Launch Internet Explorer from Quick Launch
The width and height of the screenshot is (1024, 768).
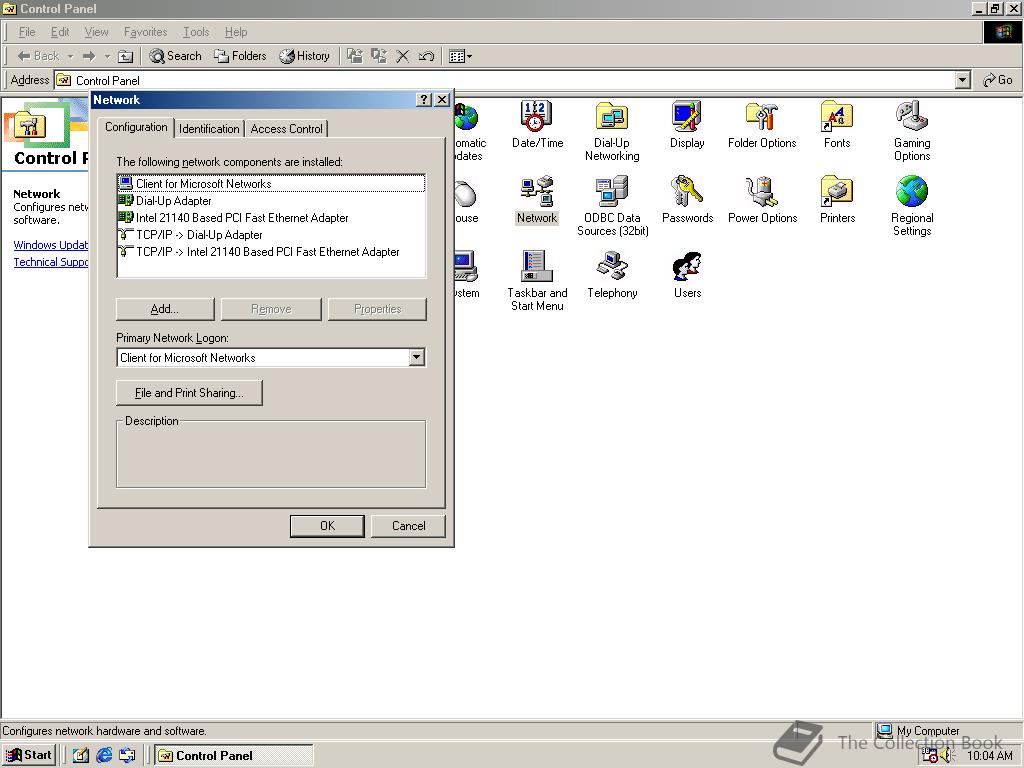tap(104, 755)
